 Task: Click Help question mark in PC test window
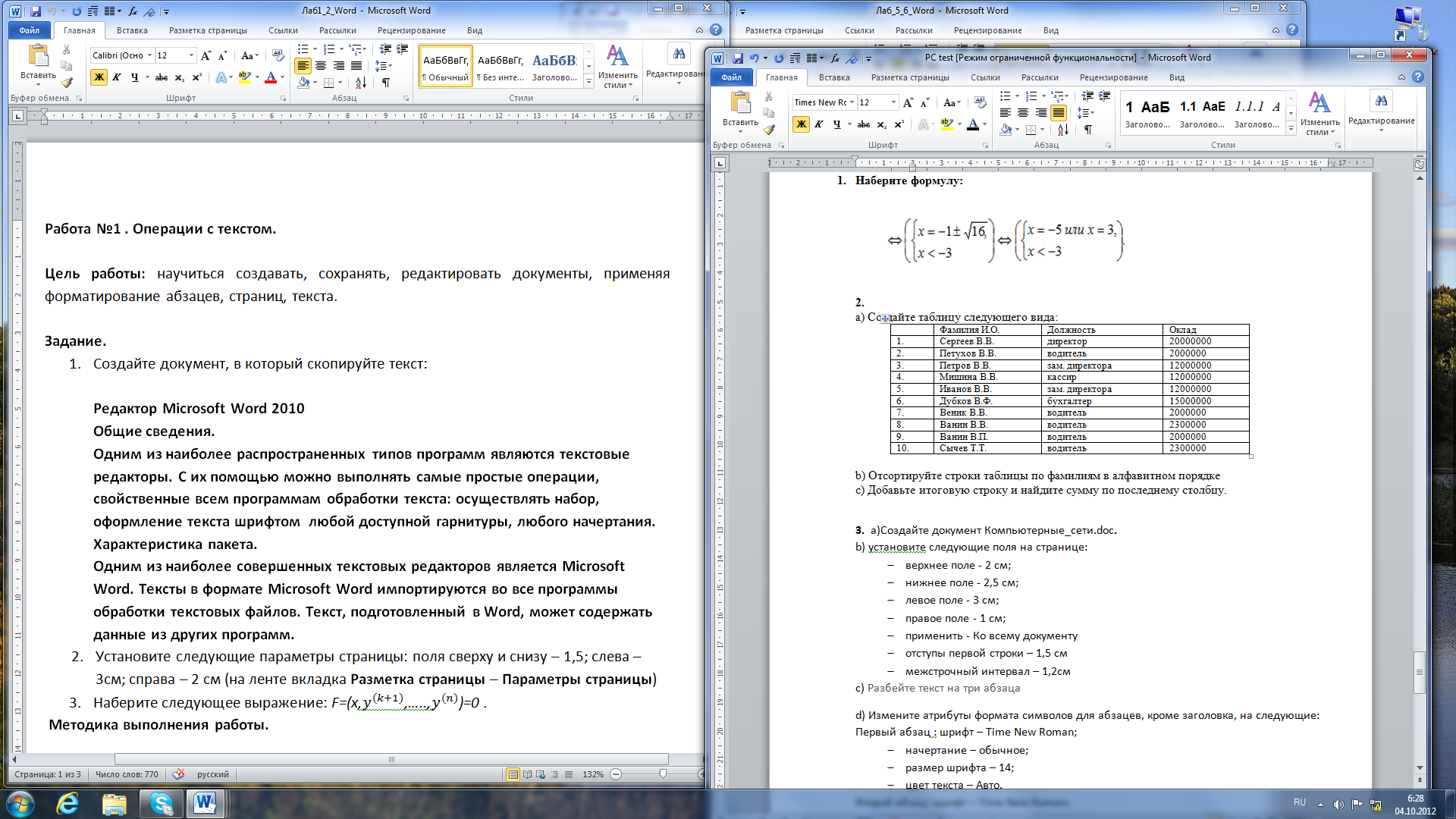click(x=1418, y=77)
